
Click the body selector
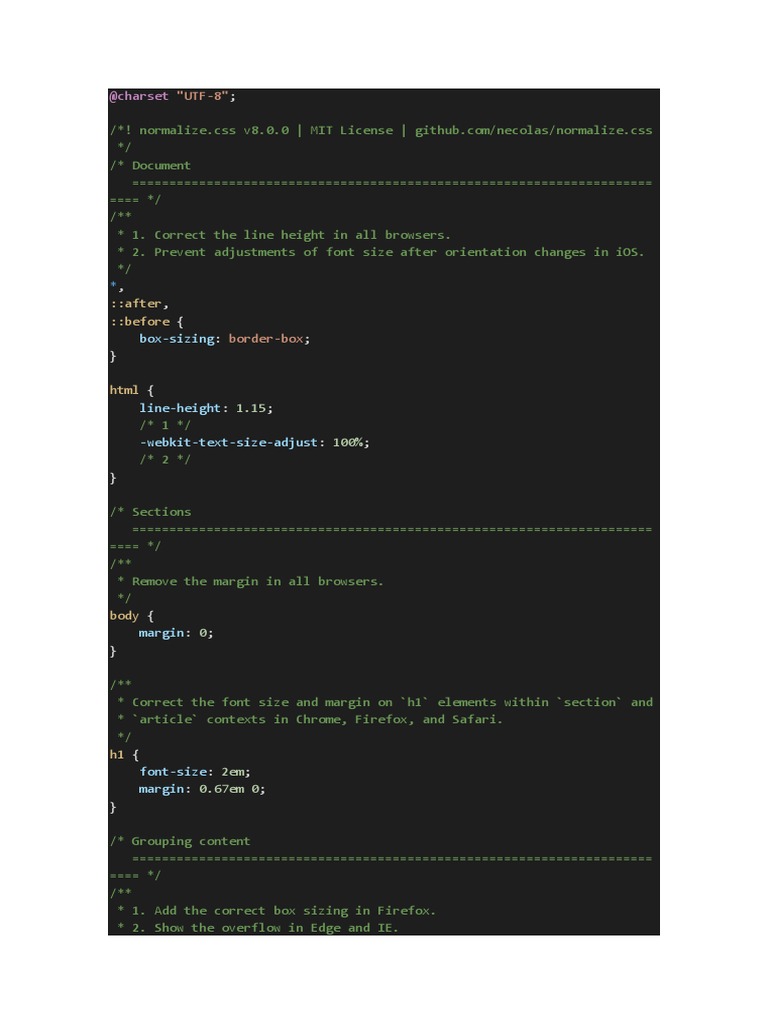[x=124, y=616]
